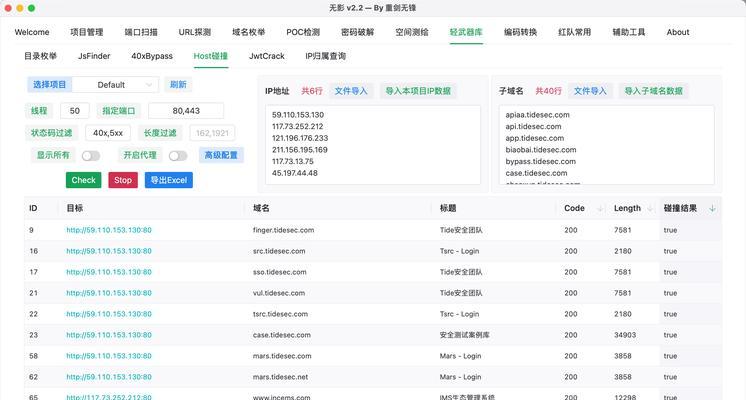Switch to the Welcome tab
Image resolution: width=746 pixels, height=400 pixels.
[32, 32]
